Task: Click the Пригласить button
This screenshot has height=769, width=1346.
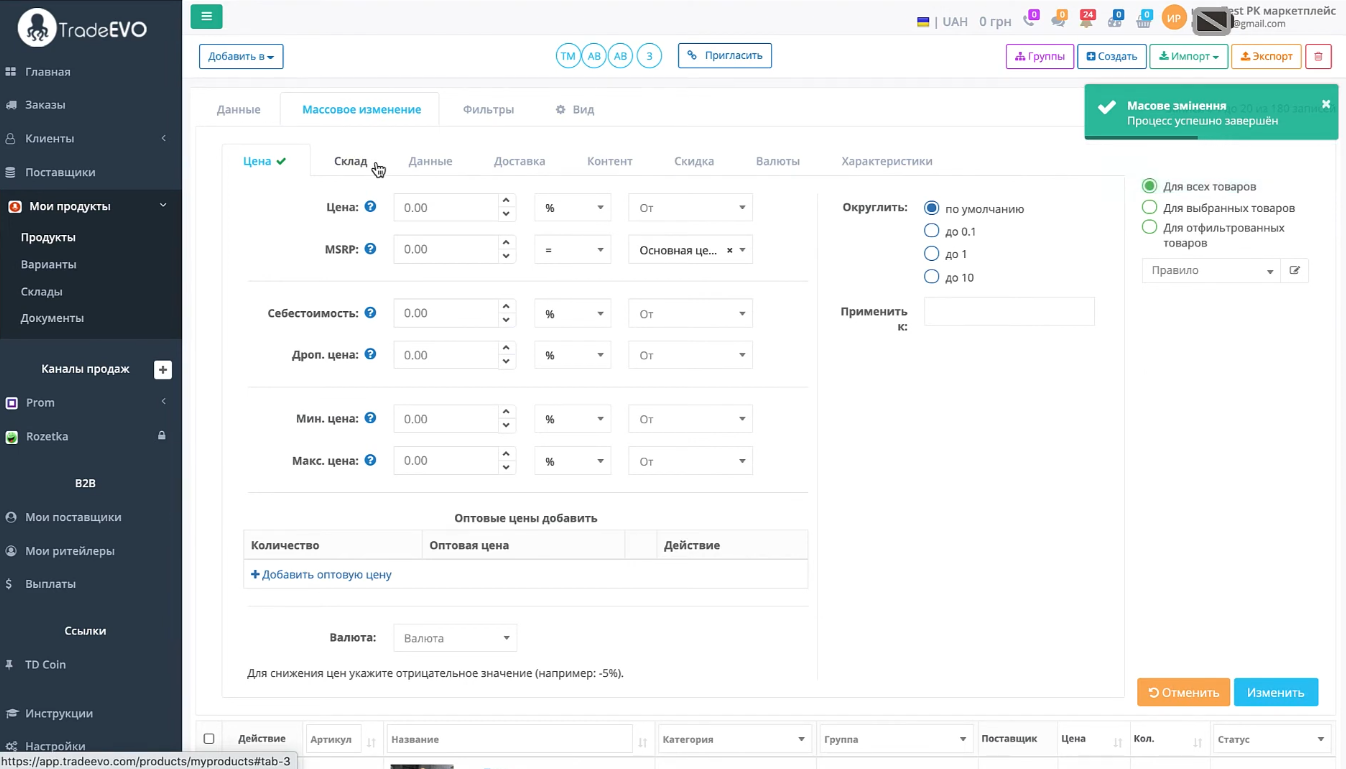Action: 725,56
